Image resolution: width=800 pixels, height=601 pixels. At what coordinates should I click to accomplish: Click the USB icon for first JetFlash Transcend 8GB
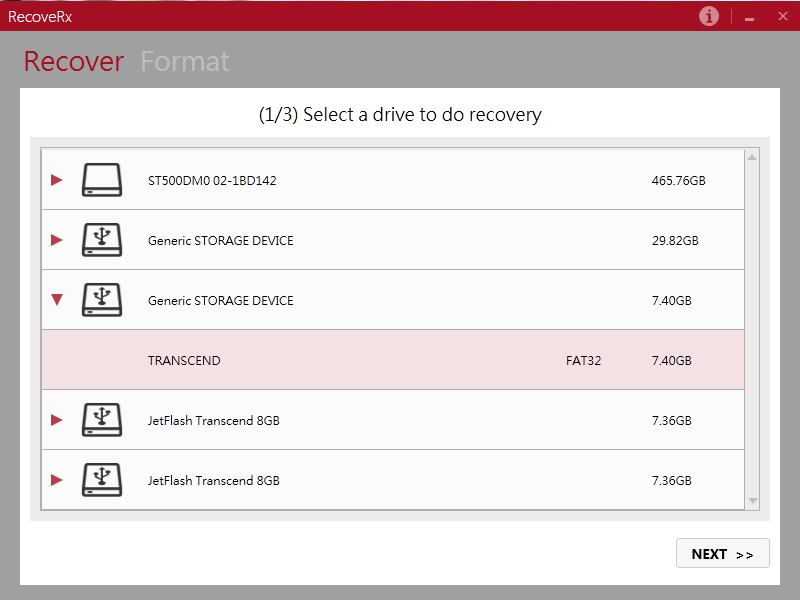[101, 420]
